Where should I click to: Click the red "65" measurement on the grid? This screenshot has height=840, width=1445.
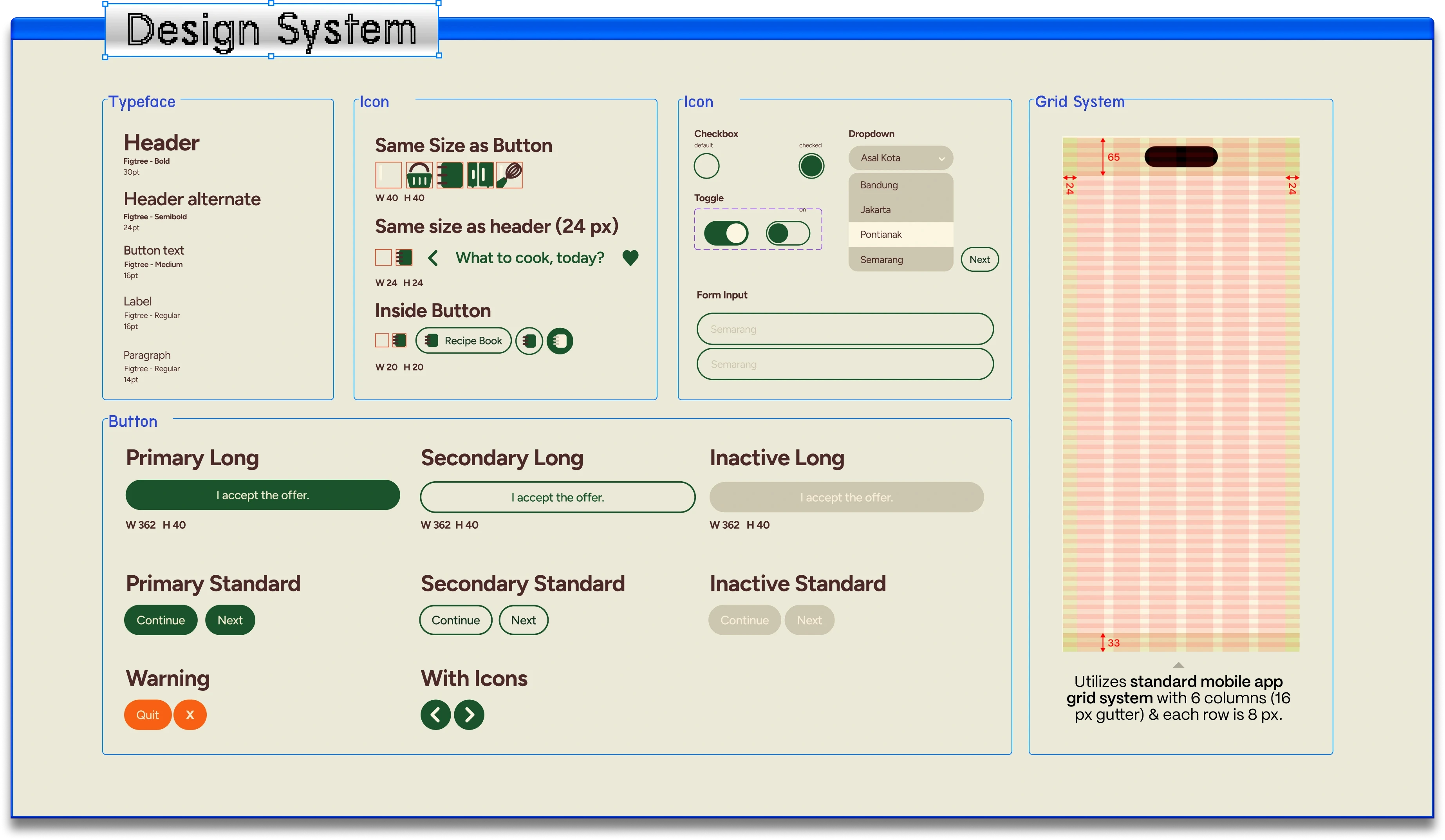pyautogui.click(x=1114, y=157)
